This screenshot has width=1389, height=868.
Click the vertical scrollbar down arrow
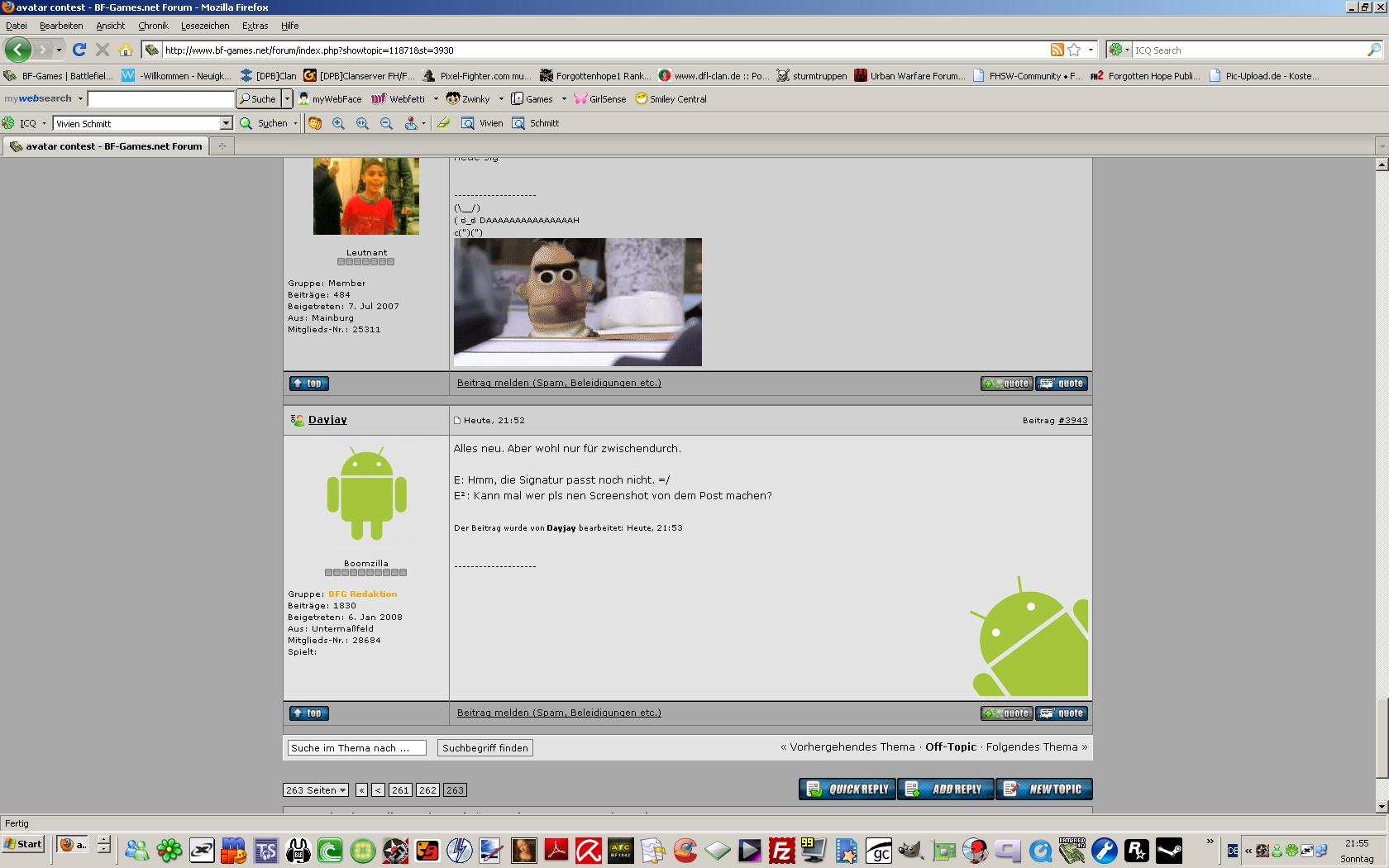coord(1382,806)
